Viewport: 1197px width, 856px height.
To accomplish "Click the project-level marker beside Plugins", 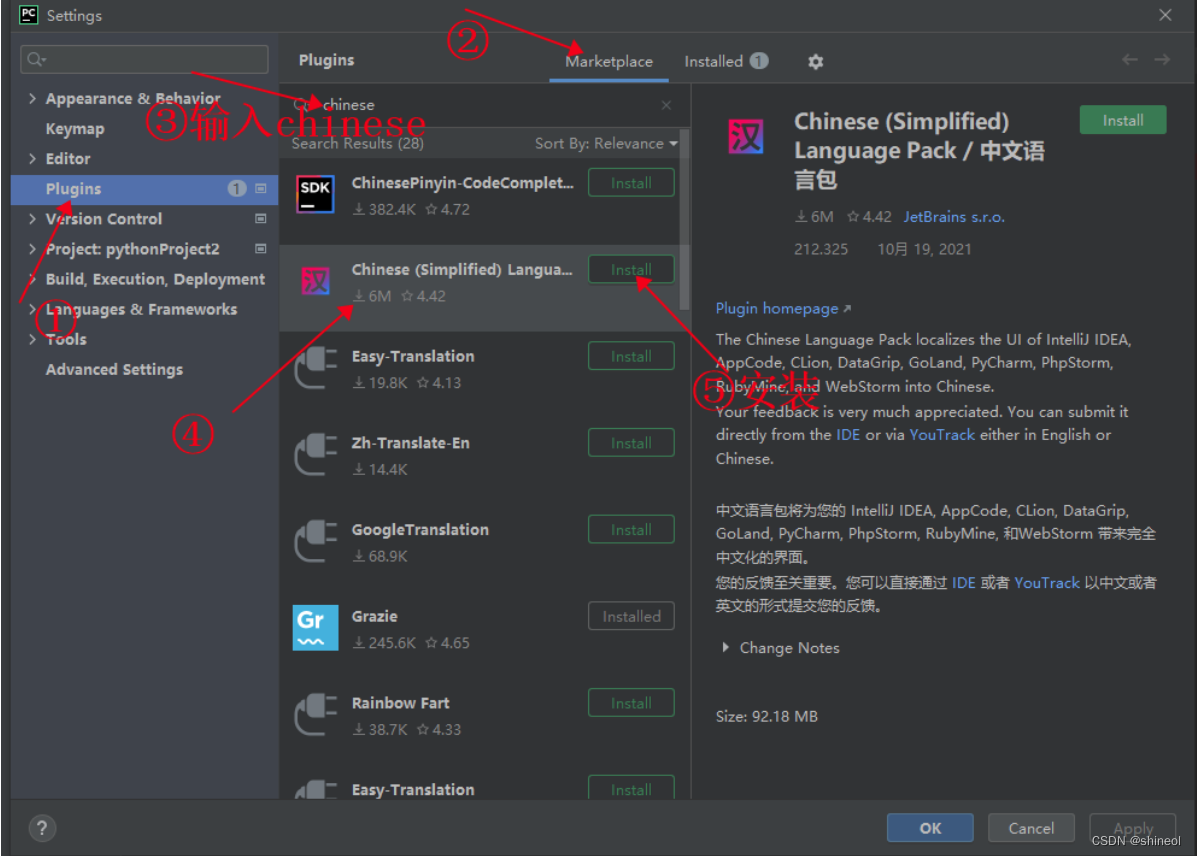I will tap(260, 188).
